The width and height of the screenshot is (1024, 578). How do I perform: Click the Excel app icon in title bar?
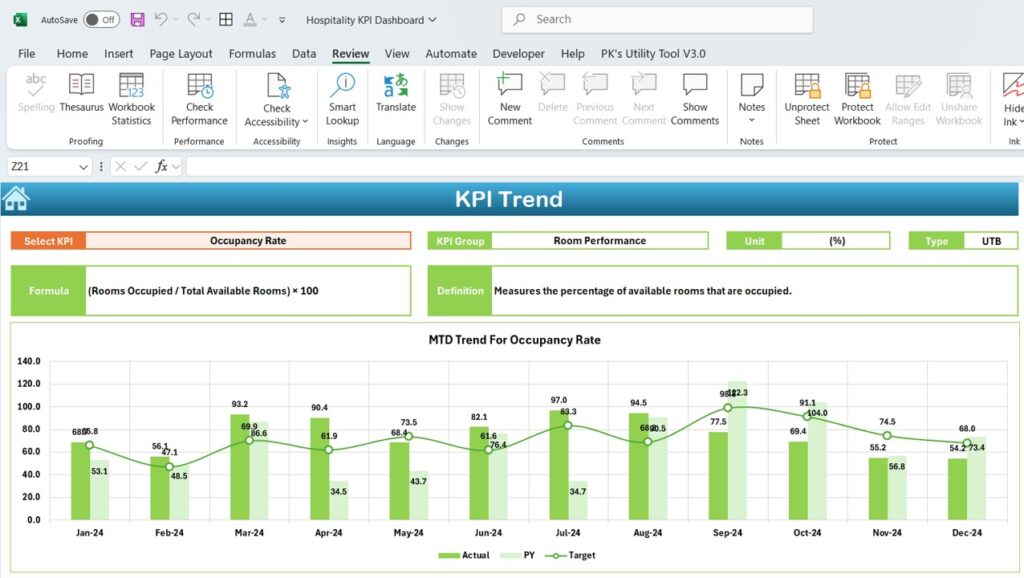point(20,20)
